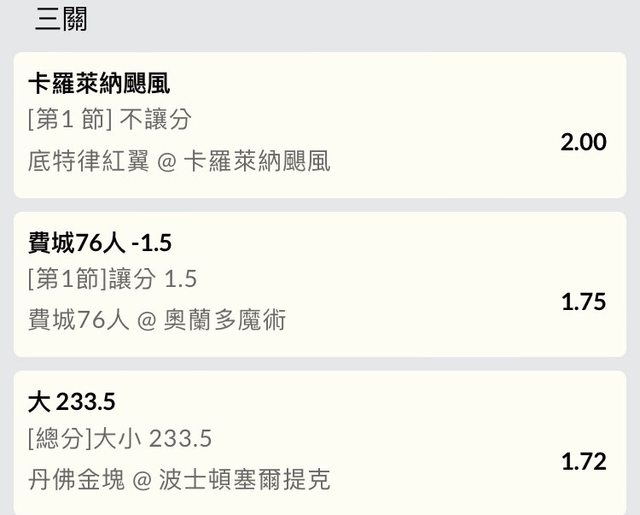
Task: Open 底特律紅翼 team name in first matchup
Action: click(88, 160)
